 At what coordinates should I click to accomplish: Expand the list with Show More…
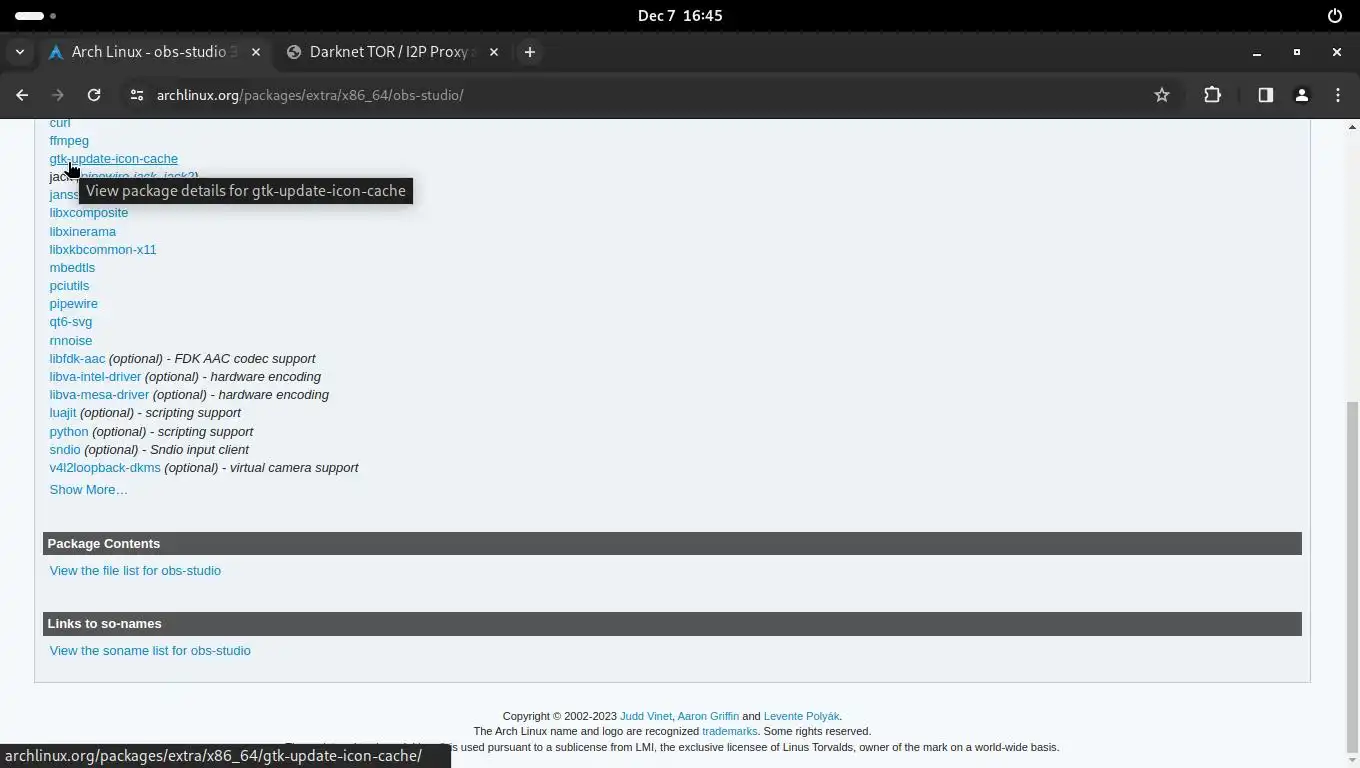(x=89, y=490)
